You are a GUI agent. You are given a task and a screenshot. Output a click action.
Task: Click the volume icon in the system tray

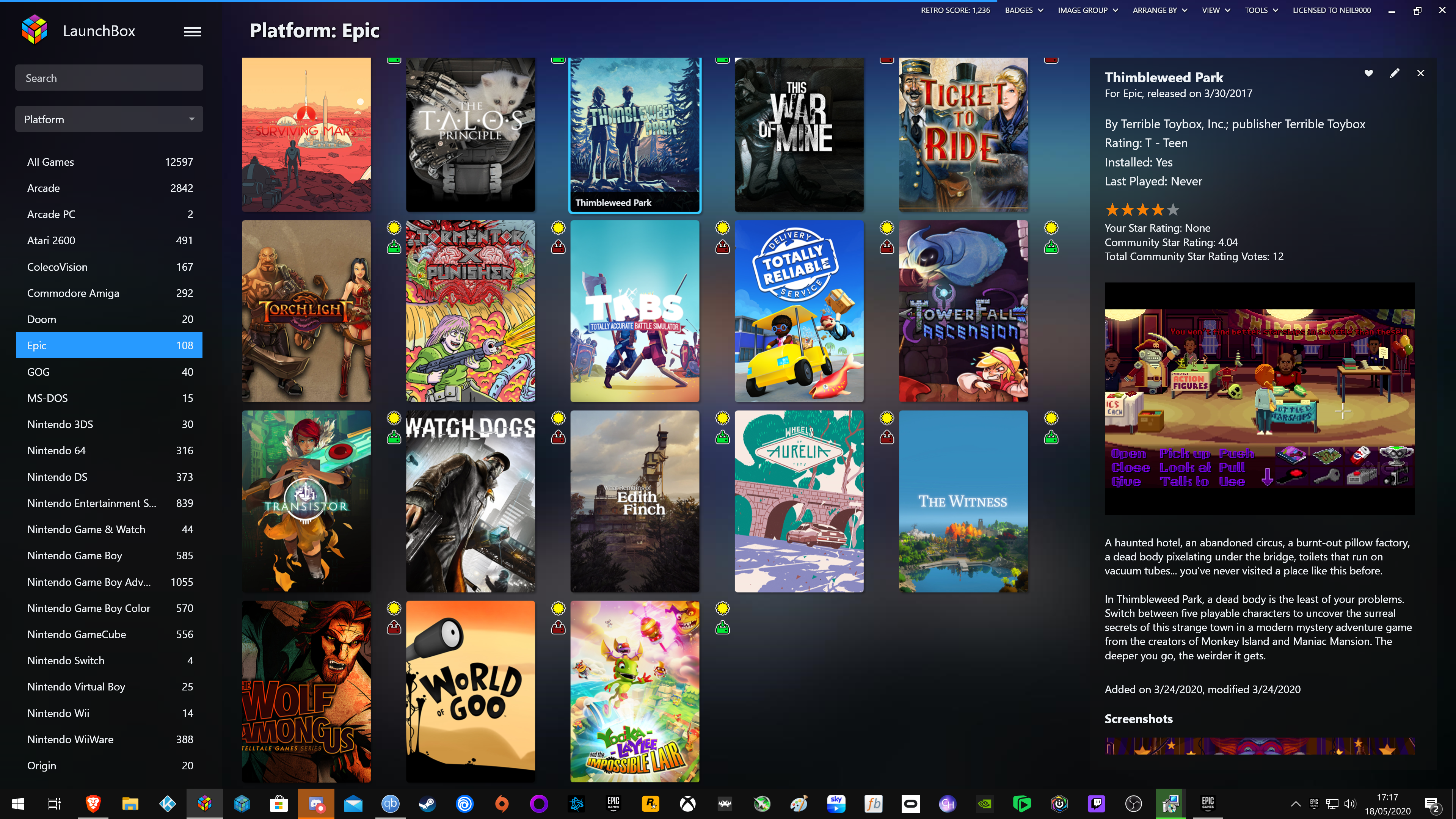(1350, 804)
